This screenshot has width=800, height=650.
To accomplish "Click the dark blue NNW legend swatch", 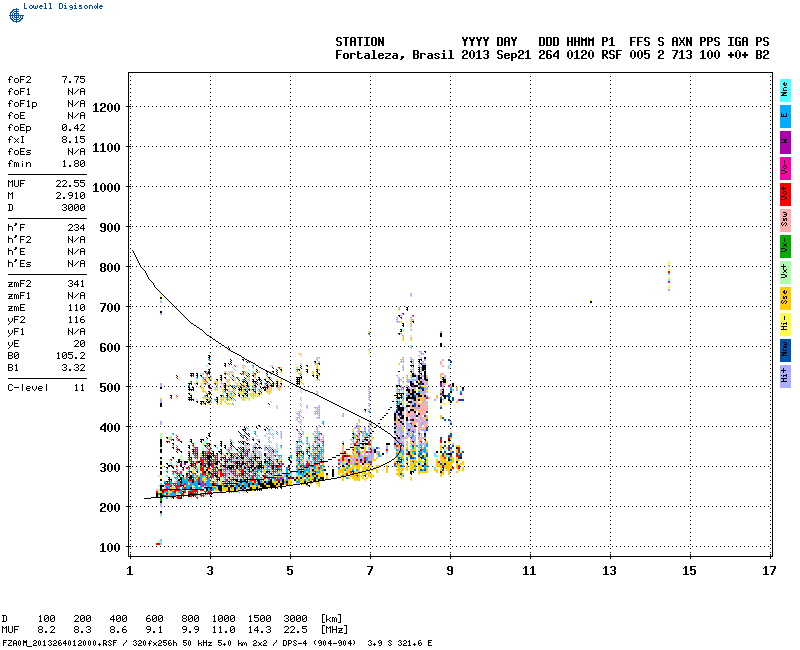I will [x=785, y=349].
